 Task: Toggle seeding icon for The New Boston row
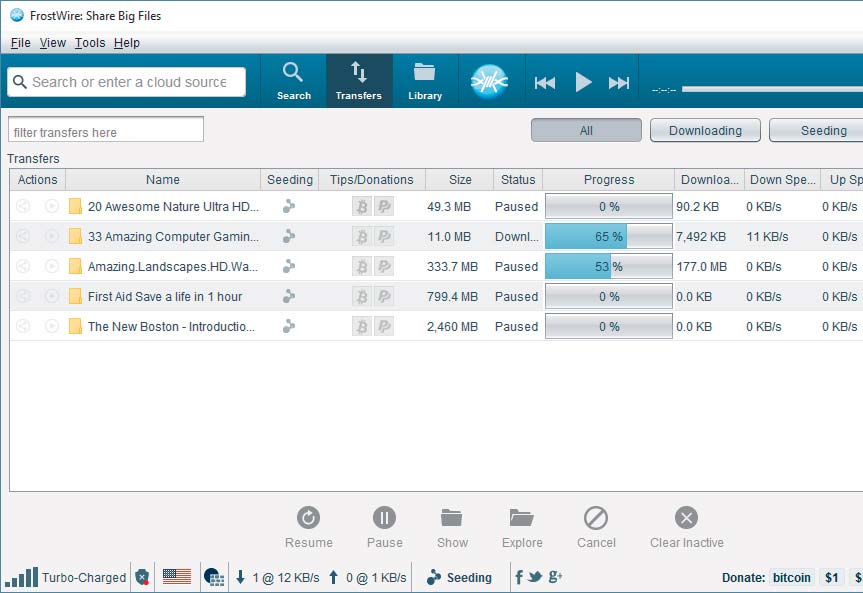pyautogui.click(x=289, y=327)
